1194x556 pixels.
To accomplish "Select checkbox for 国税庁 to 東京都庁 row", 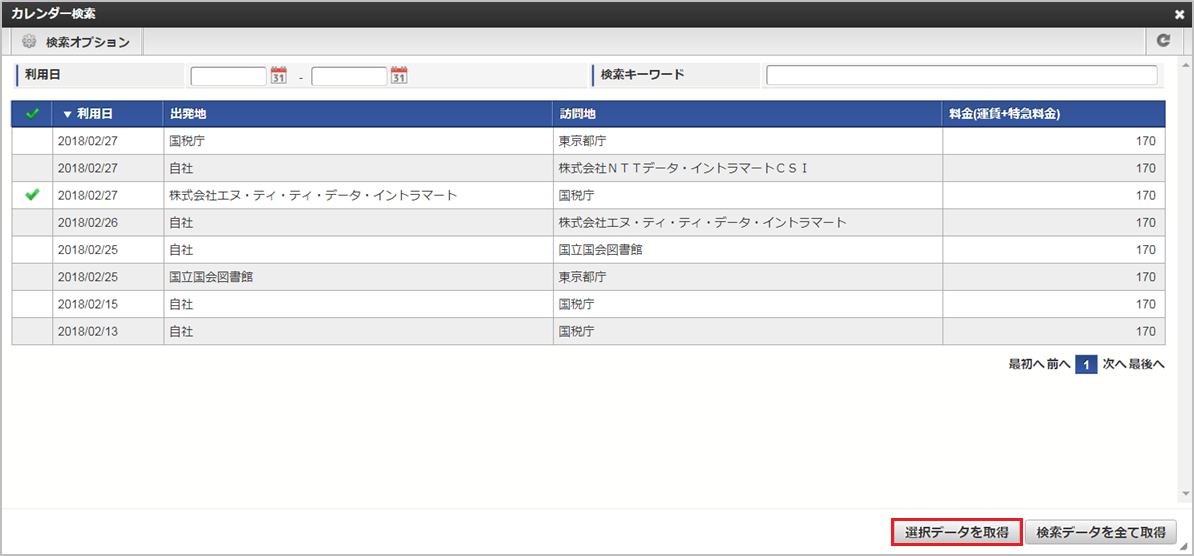I will [32, 141].
